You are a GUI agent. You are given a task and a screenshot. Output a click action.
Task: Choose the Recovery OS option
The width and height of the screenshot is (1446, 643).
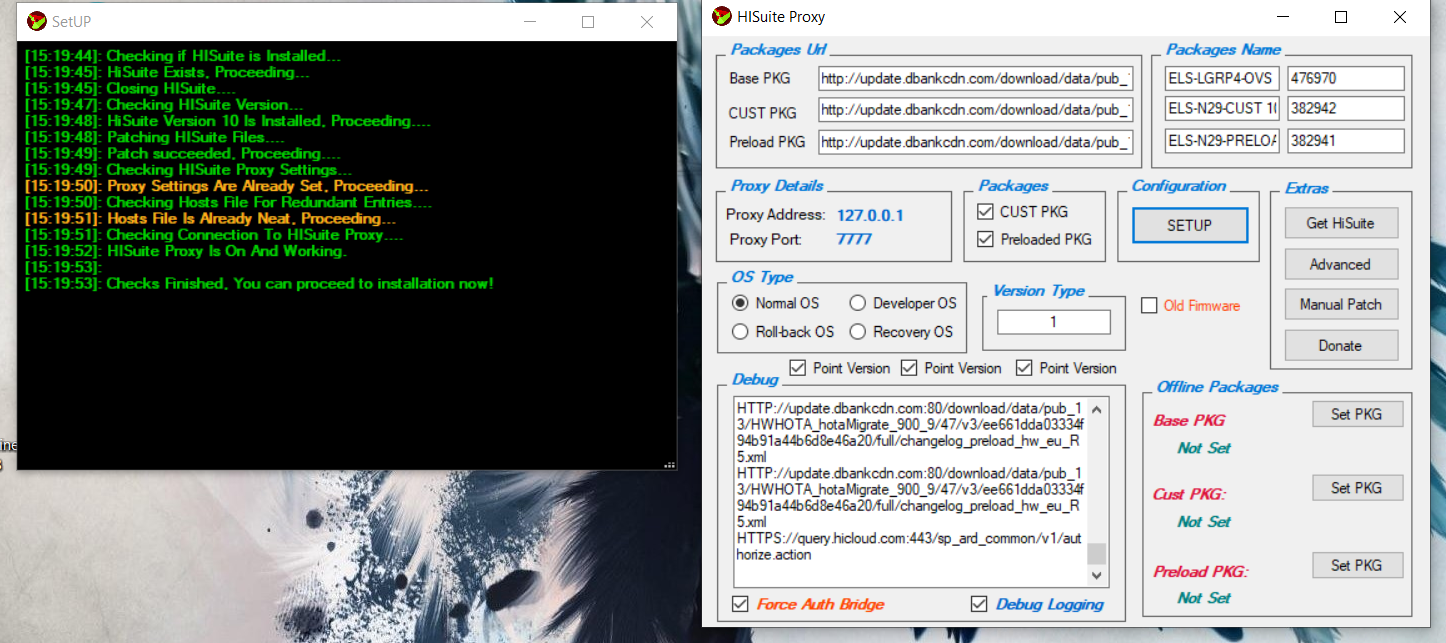[x=857, y=331]
